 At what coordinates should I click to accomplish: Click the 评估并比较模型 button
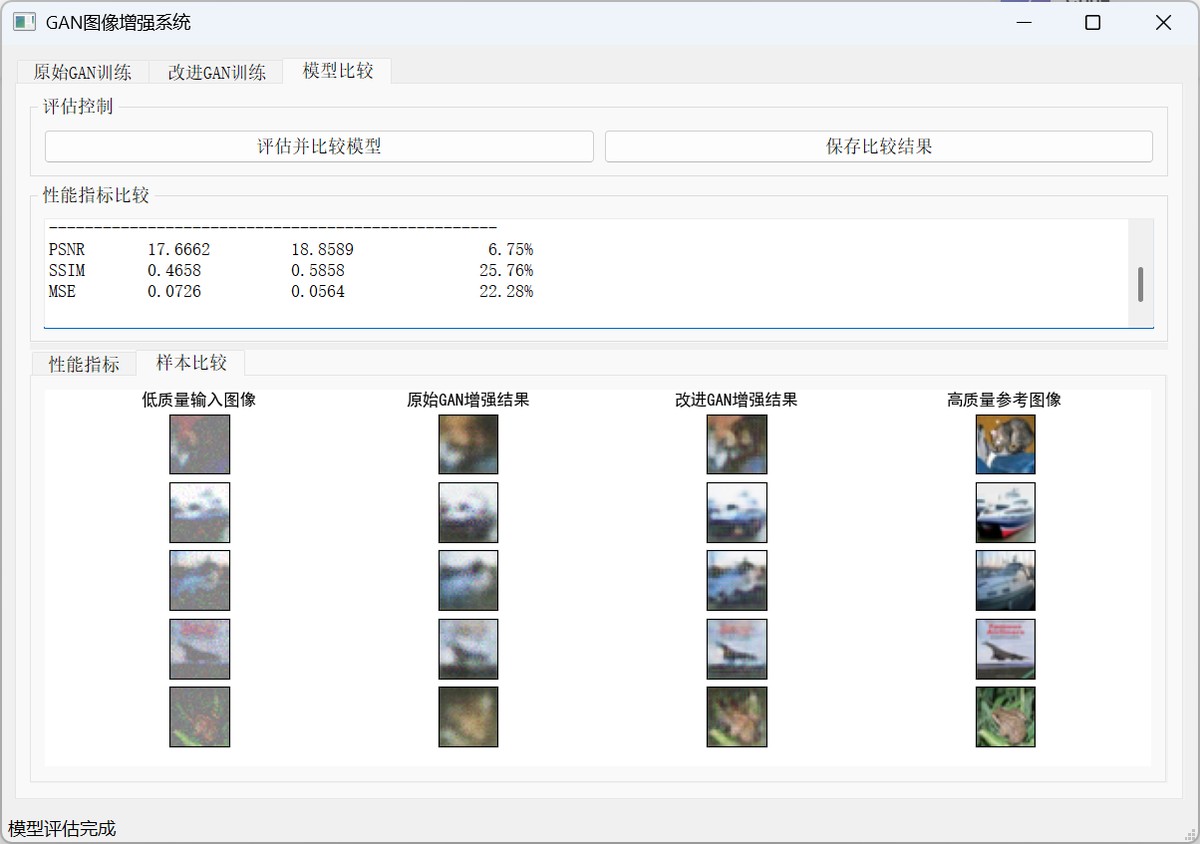point(319,147)
